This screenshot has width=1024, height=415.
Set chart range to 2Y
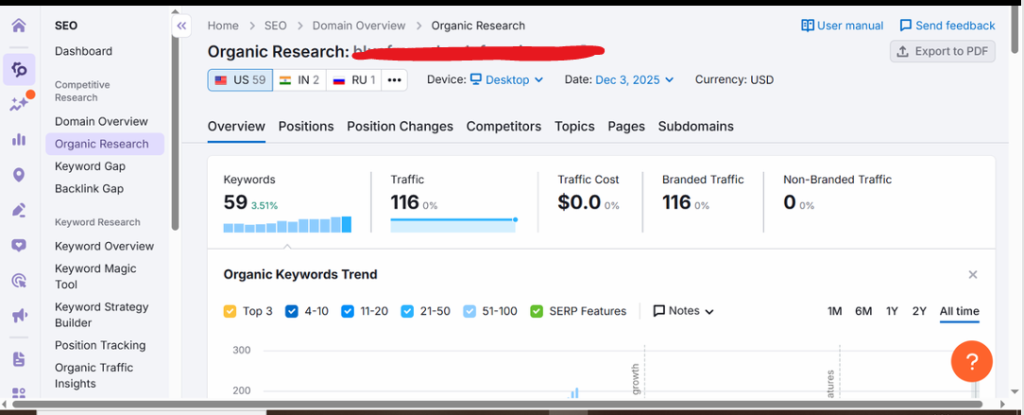tap(920, 311)
